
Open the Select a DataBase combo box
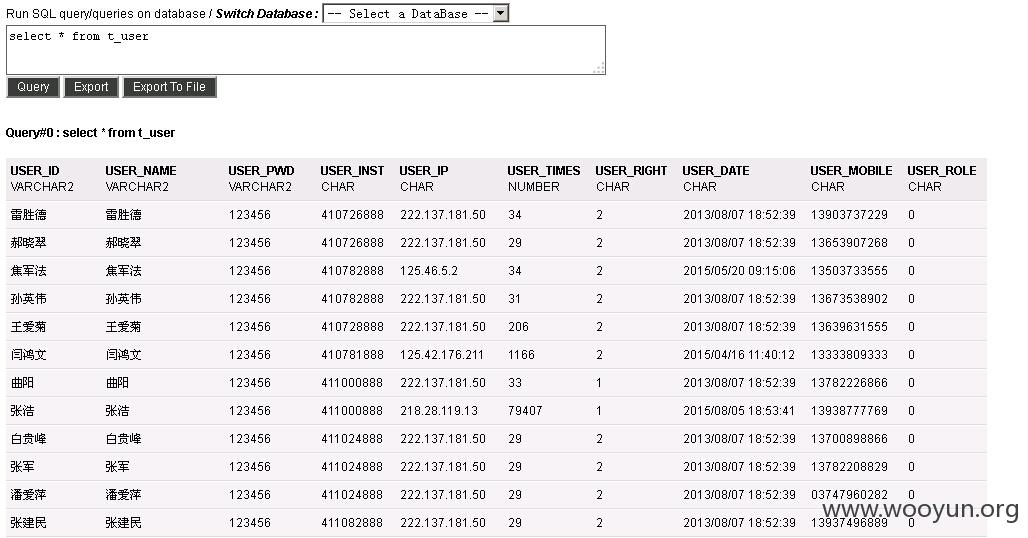416,13
